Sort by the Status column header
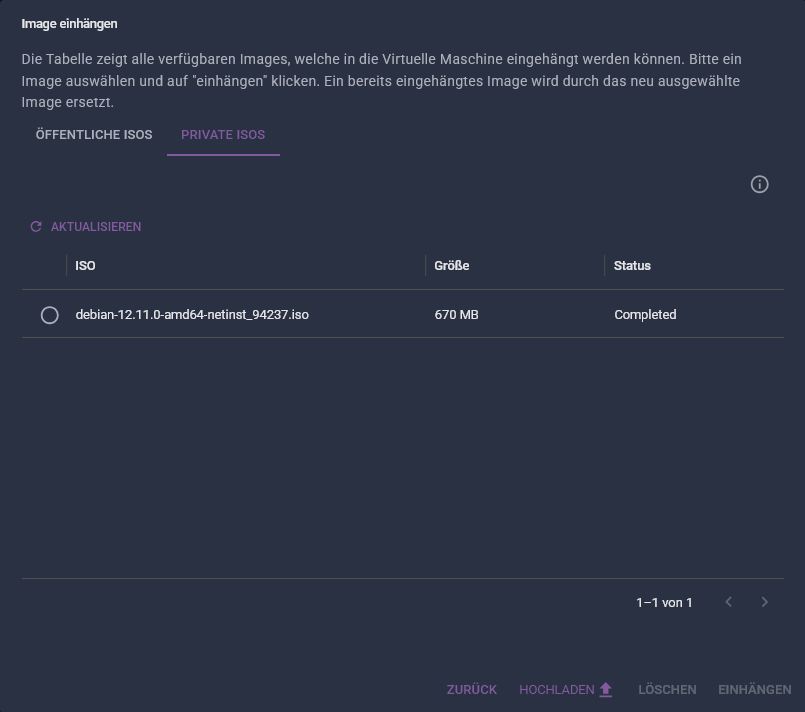 coord(632,265)
